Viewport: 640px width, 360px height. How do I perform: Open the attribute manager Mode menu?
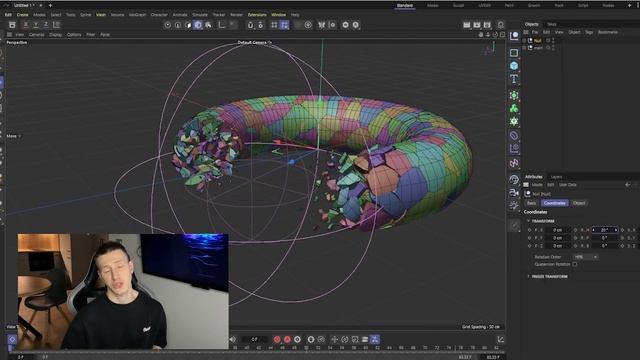pos(537,185)
